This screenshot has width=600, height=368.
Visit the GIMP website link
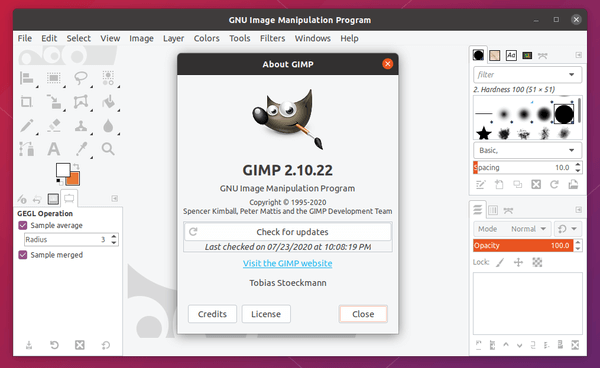pos(287,263)
